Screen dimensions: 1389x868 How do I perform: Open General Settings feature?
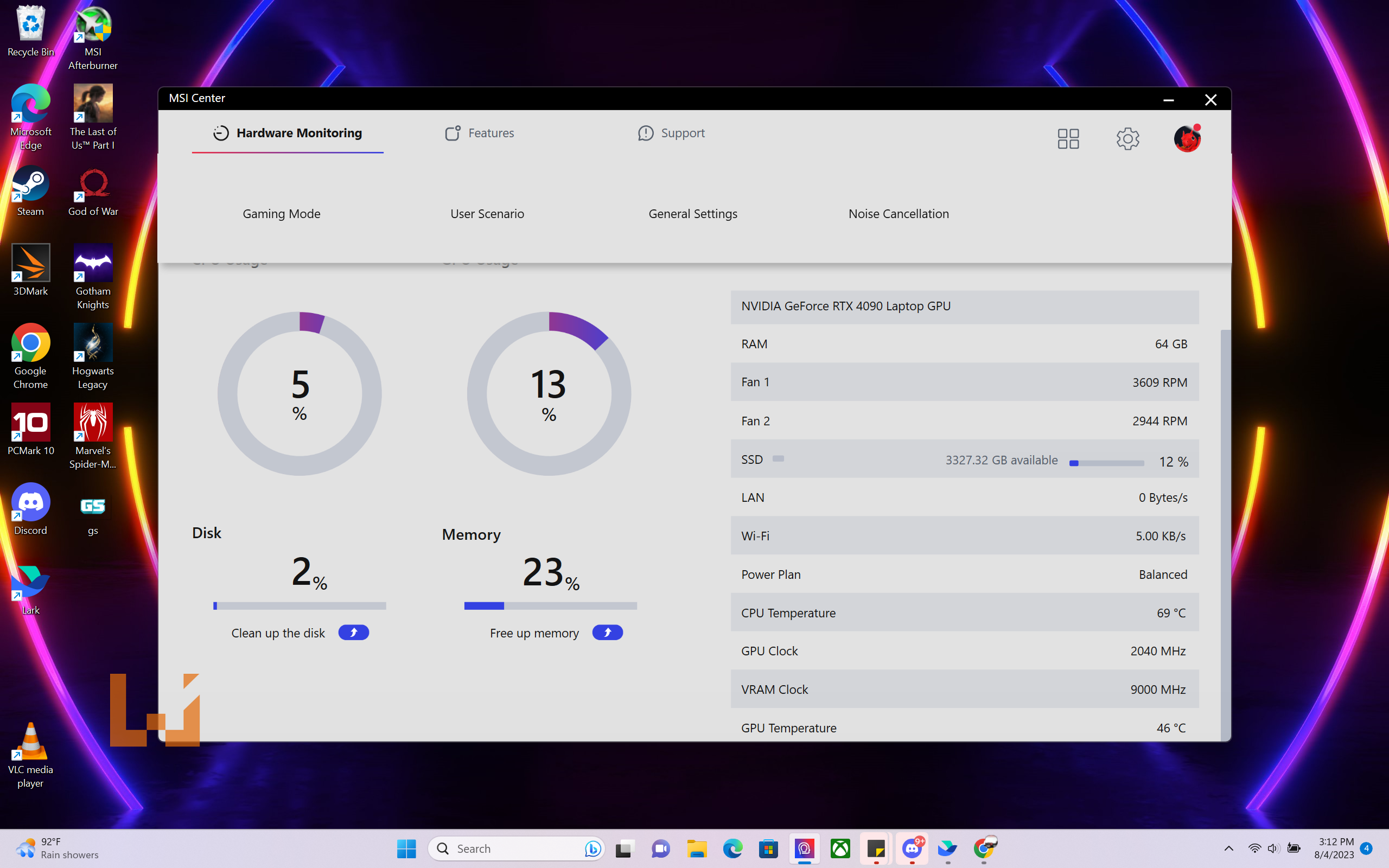[x=693, y=214]
